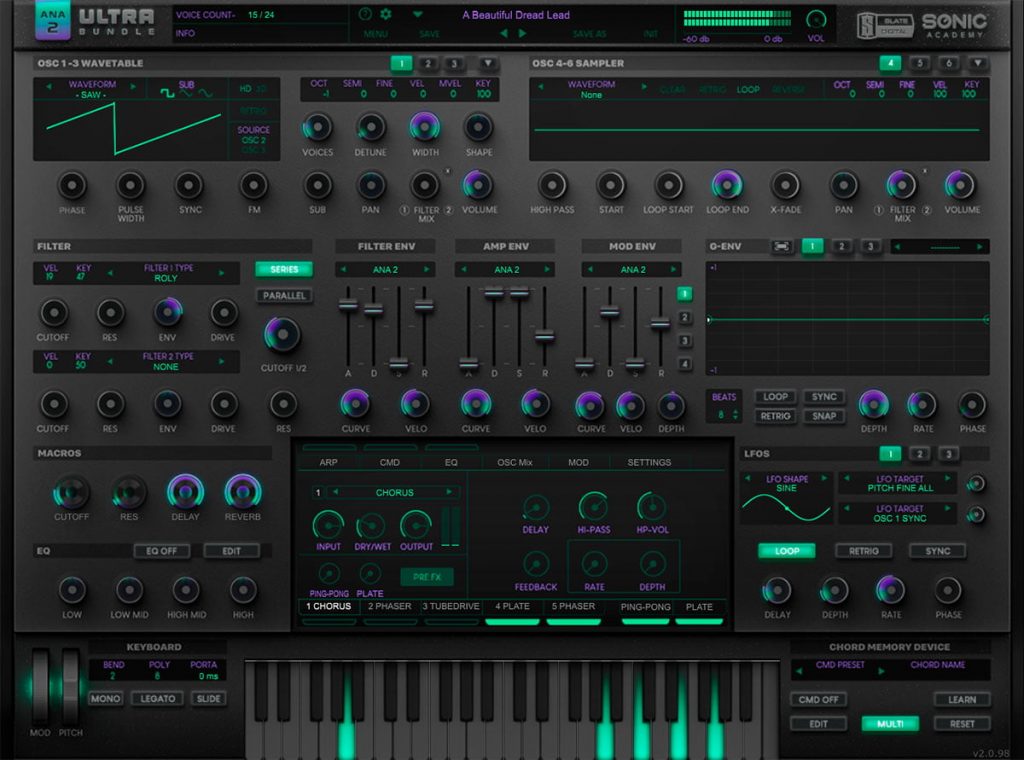
Task: Click the master VOL knob
Action: [x=816, y=19]
